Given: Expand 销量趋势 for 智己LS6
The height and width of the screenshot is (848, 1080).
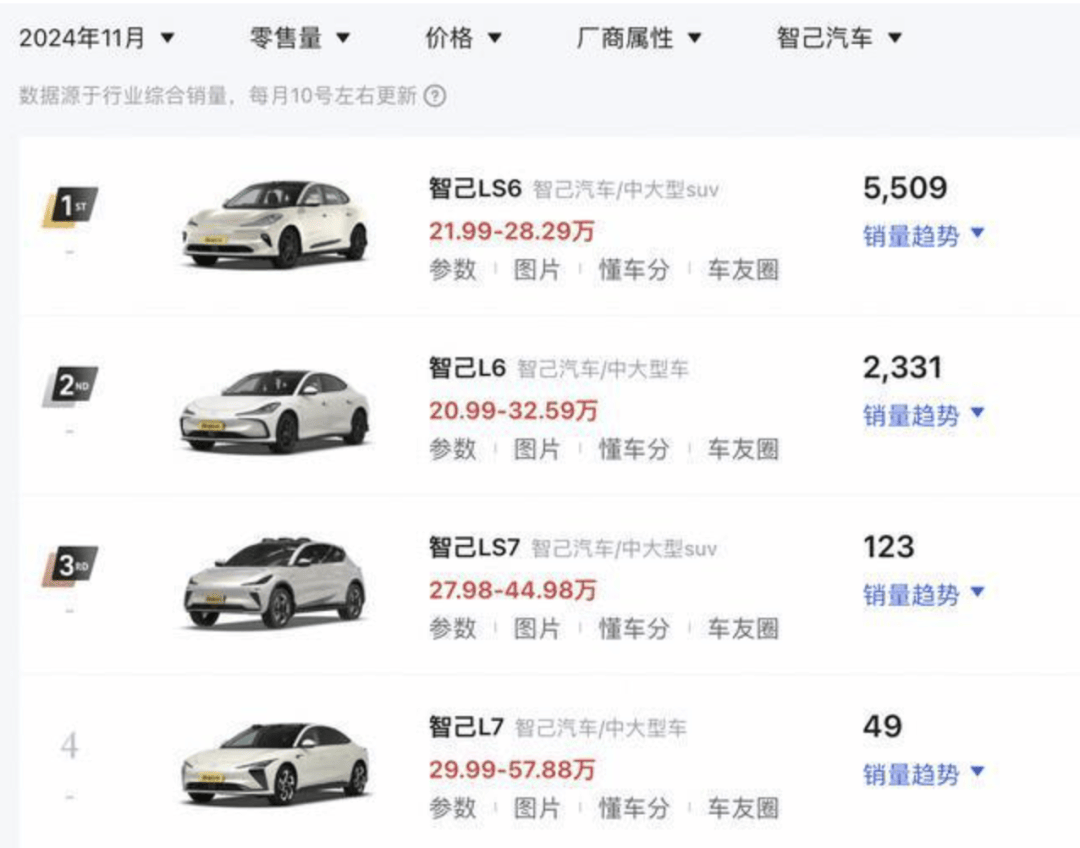Looking at the screenshot, I should [x=924, y=236].
